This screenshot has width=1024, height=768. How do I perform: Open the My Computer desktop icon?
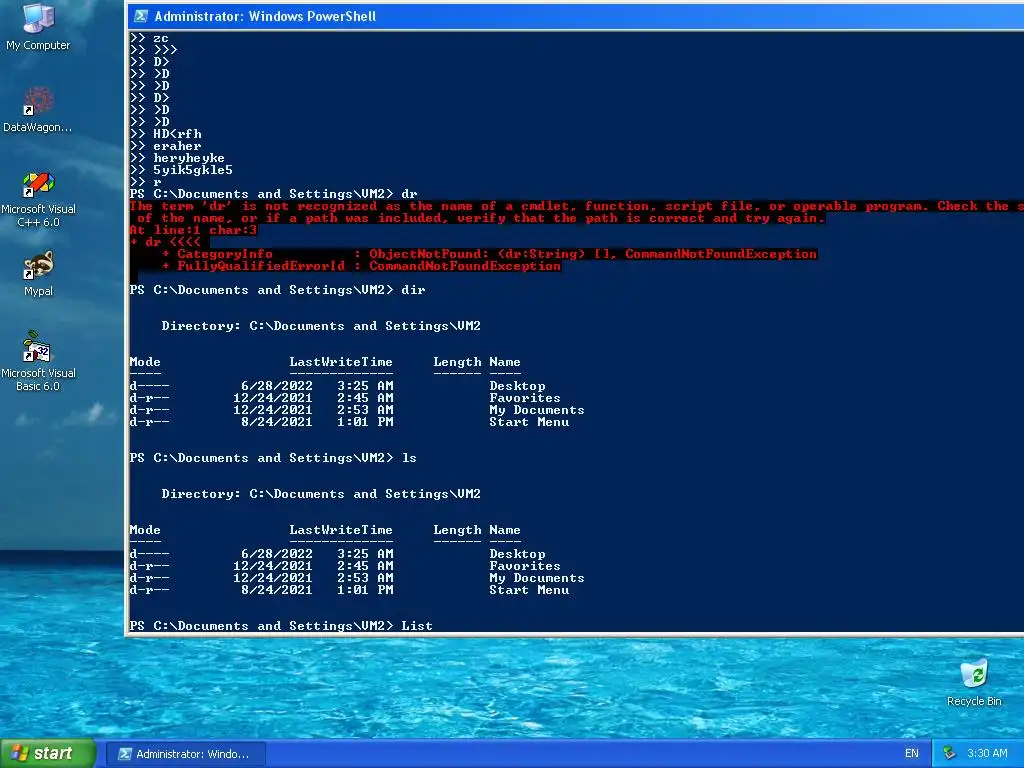tap(38, 26)
